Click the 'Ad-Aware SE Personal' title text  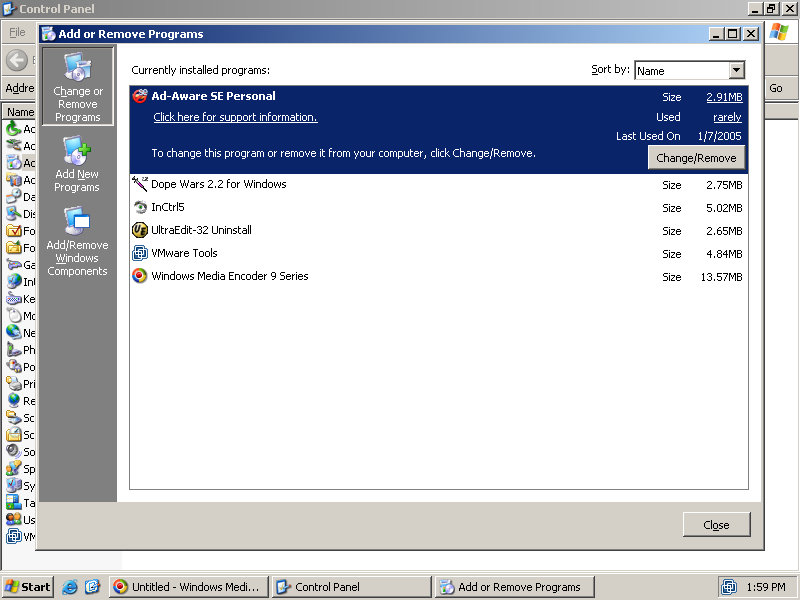[x=213, y=96]
